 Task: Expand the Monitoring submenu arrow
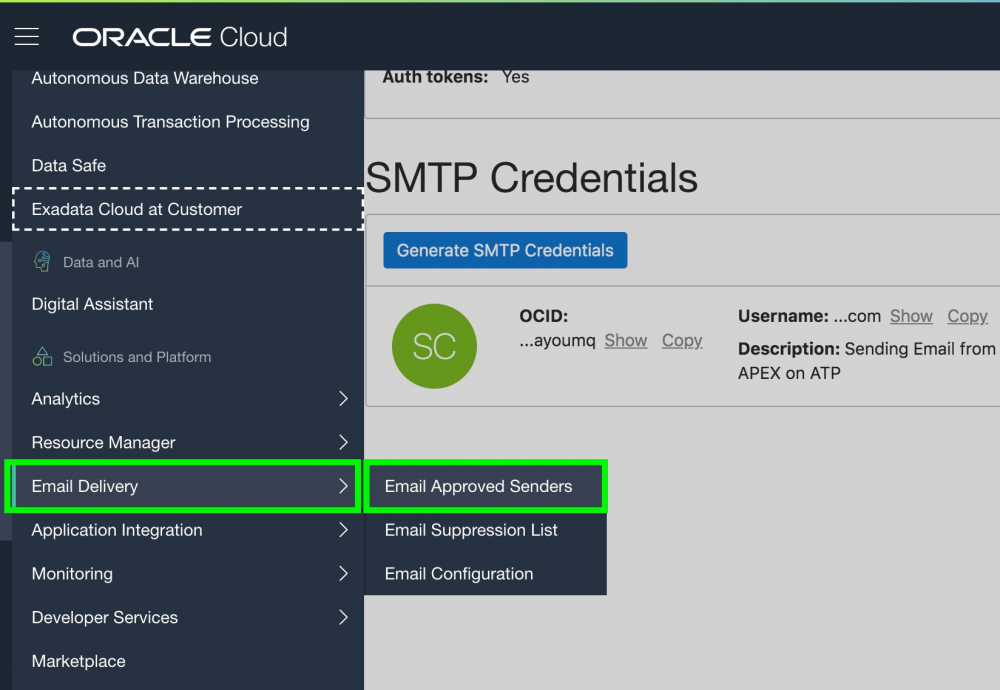coord(343,574)
